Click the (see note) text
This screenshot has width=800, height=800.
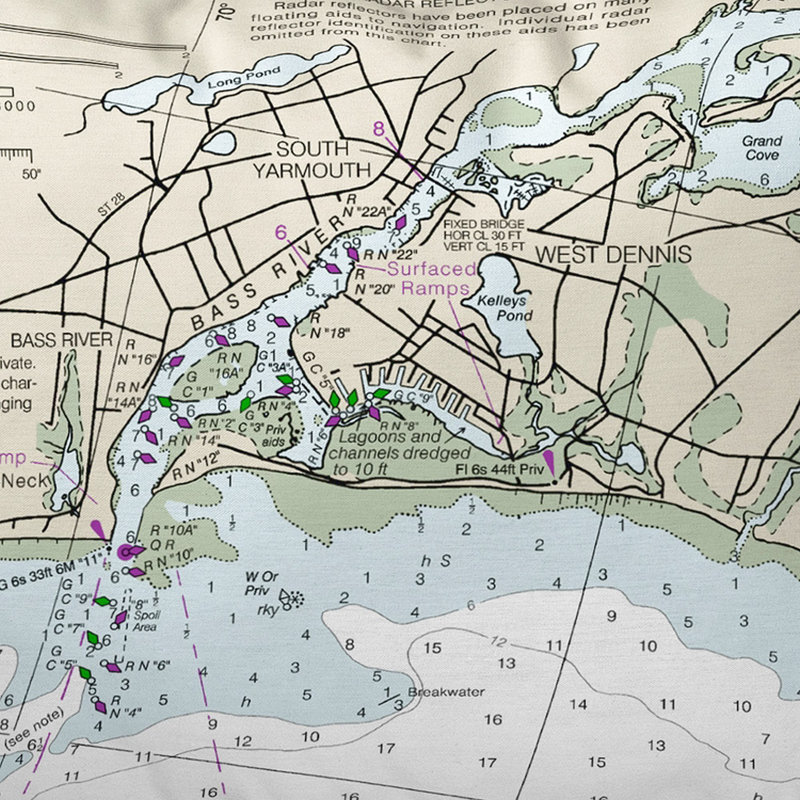[x=34, y=728]
